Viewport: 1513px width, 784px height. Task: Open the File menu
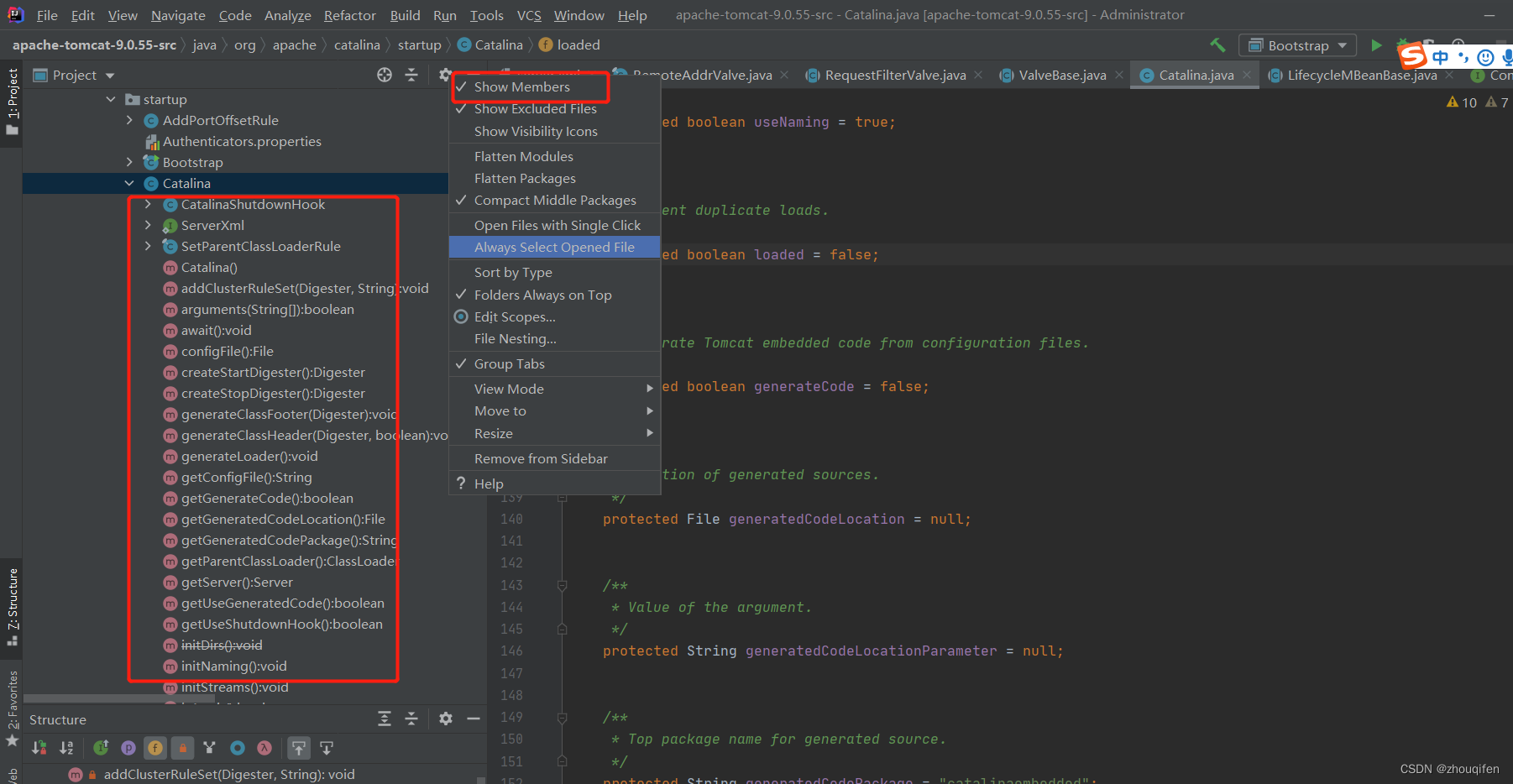pyautogui.click(x=47, y=15)
